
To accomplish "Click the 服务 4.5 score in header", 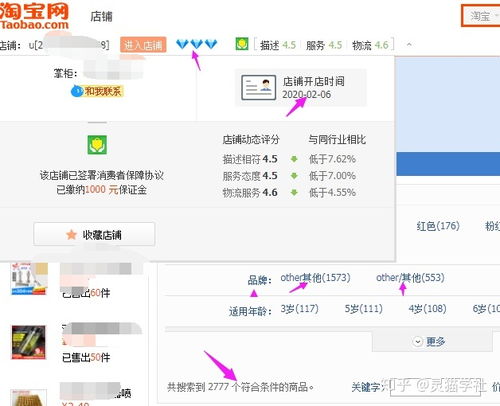I will (324, 45).
